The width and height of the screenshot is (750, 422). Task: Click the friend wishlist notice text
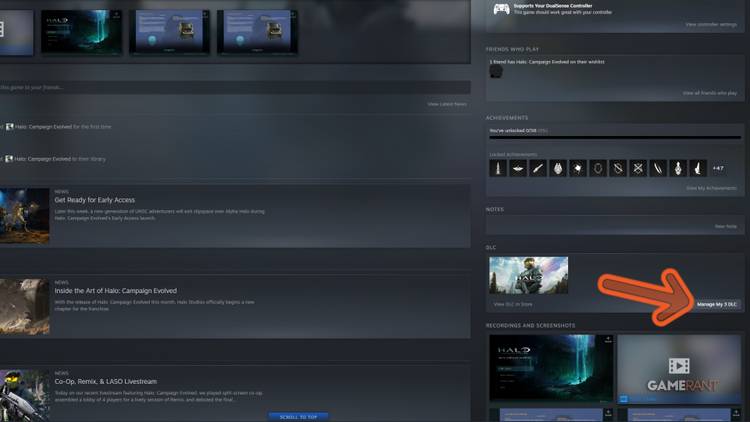(547, 62)
